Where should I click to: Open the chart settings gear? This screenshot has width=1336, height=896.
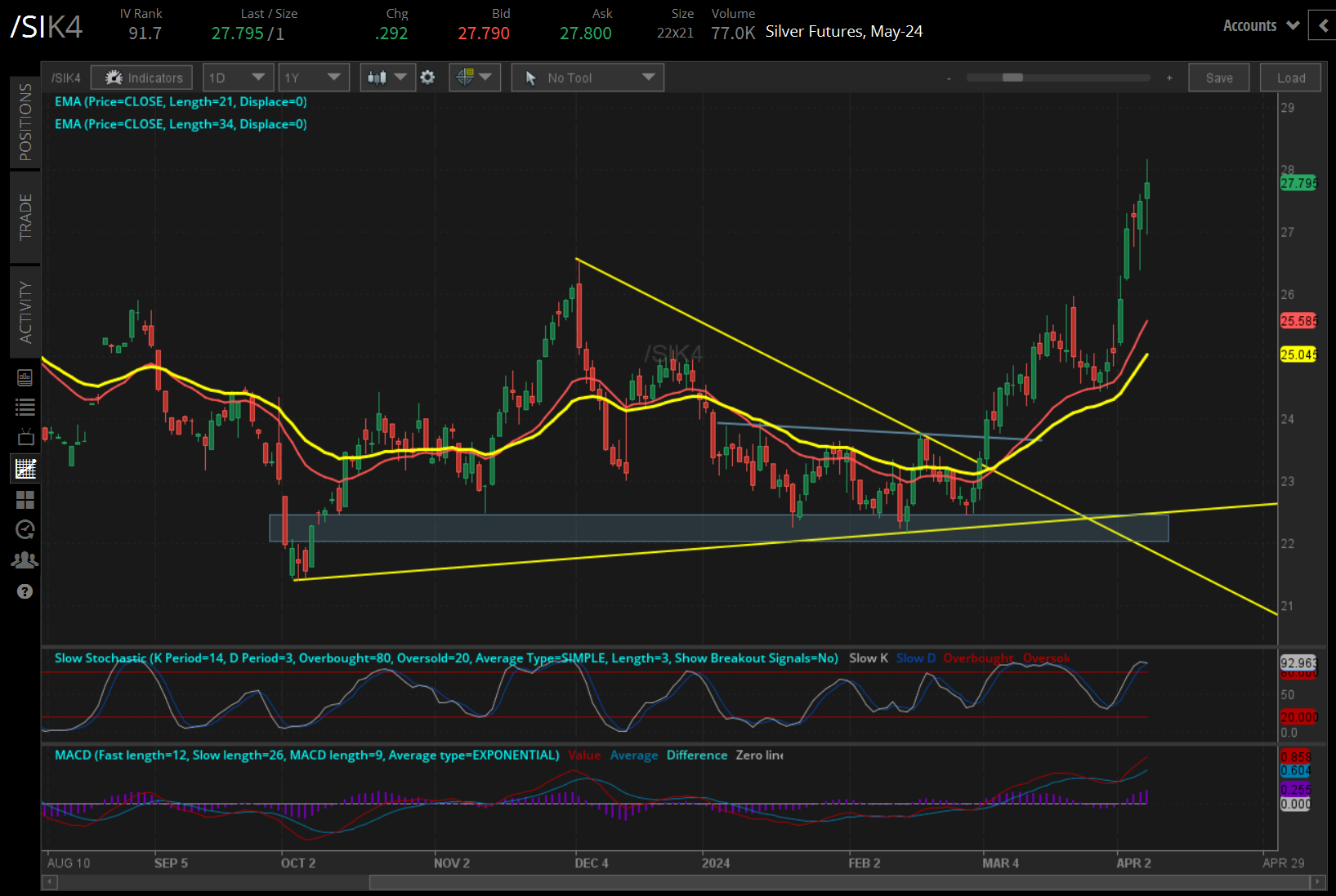click(427, 78)
